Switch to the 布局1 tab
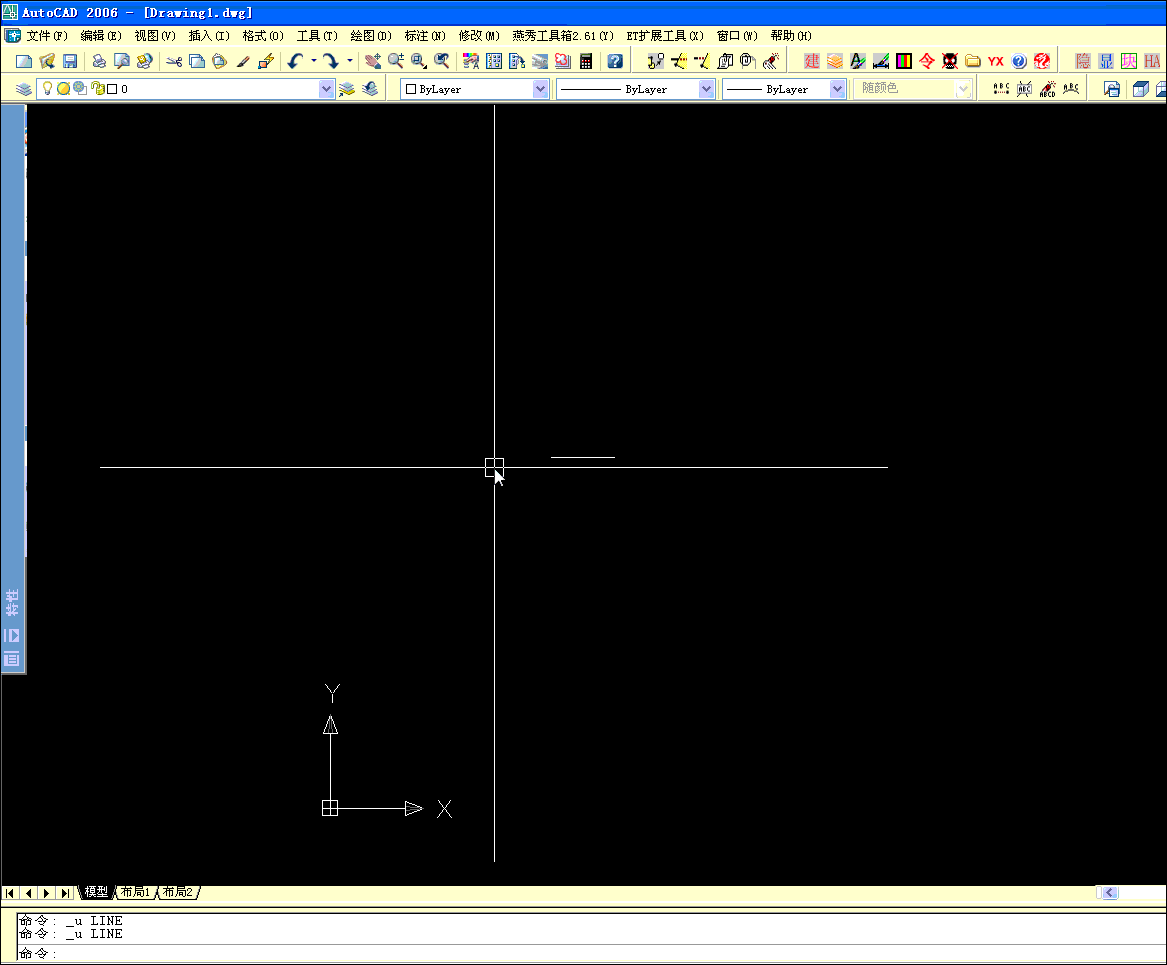The image size is (1167, 965). click(135, 892)
